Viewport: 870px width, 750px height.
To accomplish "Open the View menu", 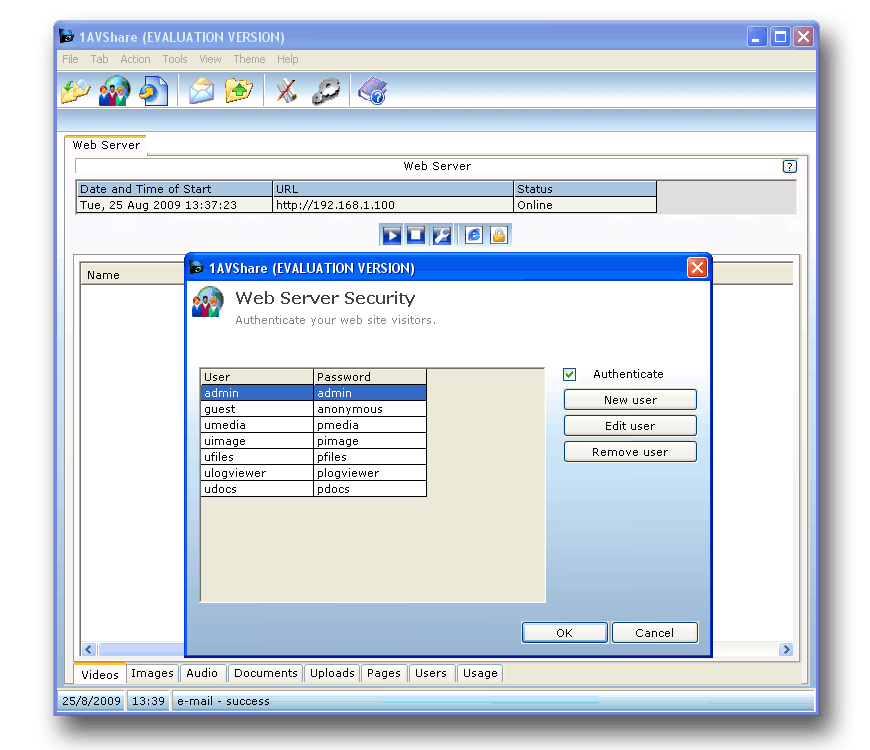I will (210, 59).
